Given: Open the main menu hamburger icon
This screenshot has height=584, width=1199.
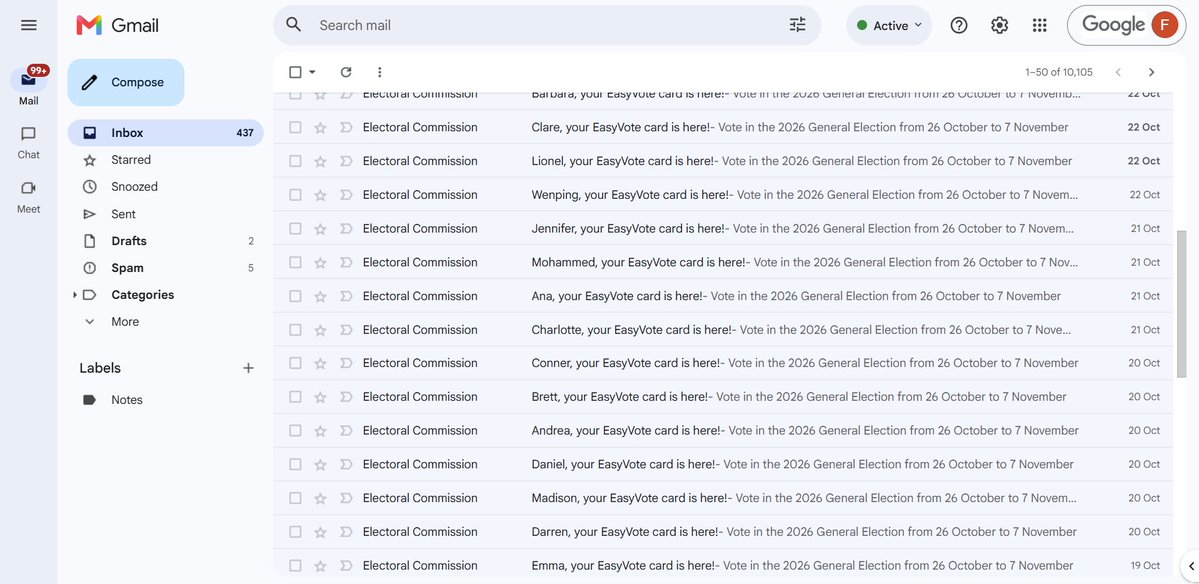Looking at the screenshot, I should [29, 25].
